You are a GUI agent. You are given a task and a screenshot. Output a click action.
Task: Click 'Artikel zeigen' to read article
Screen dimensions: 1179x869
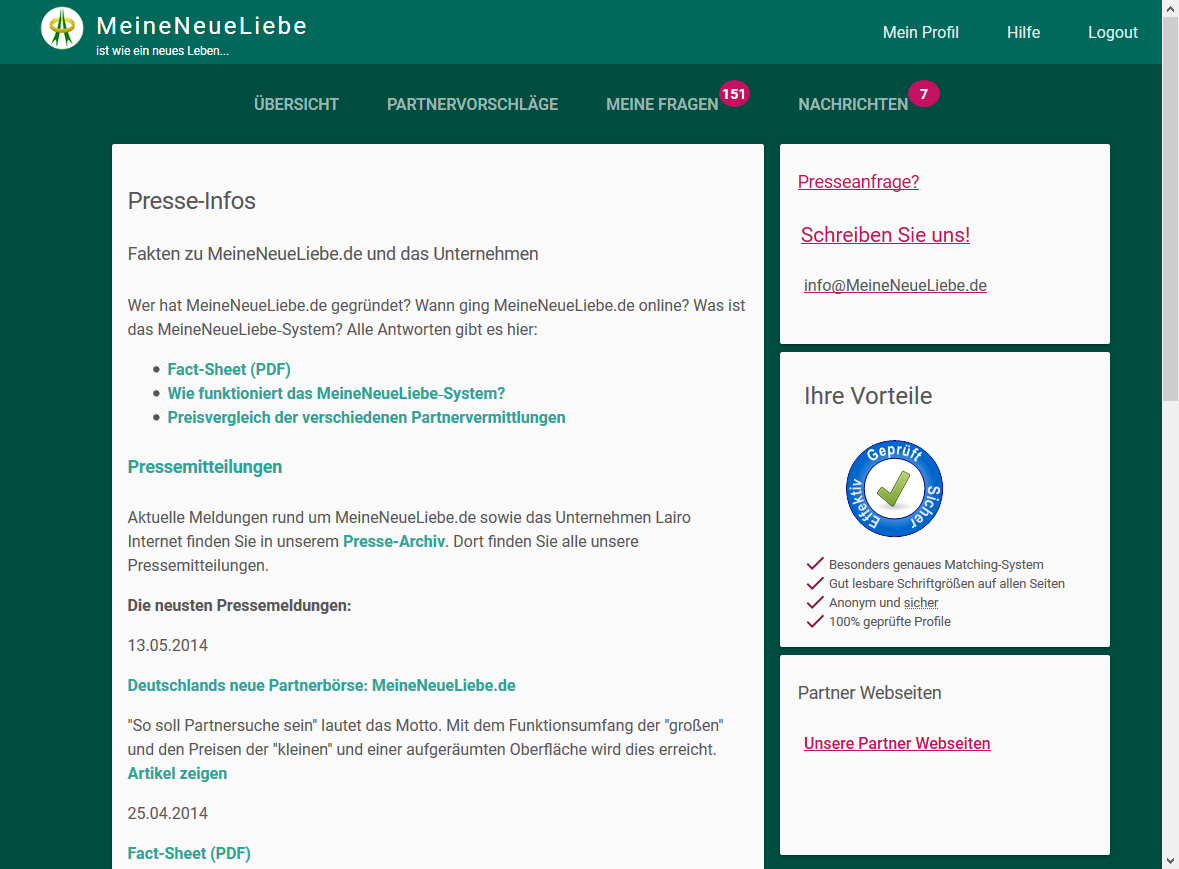[x=177, y=773]
